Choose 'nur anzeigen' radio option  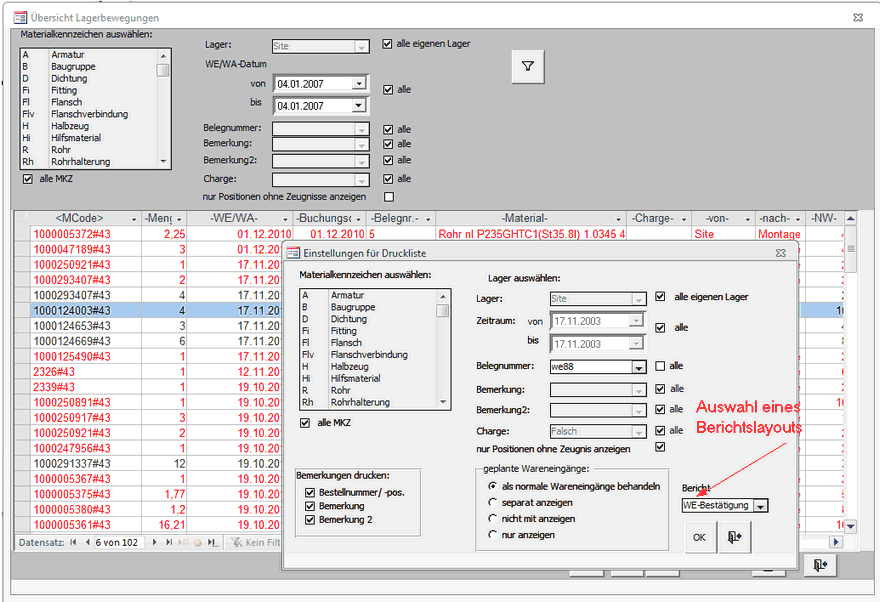pyautogui.click(x=492, y=535)
